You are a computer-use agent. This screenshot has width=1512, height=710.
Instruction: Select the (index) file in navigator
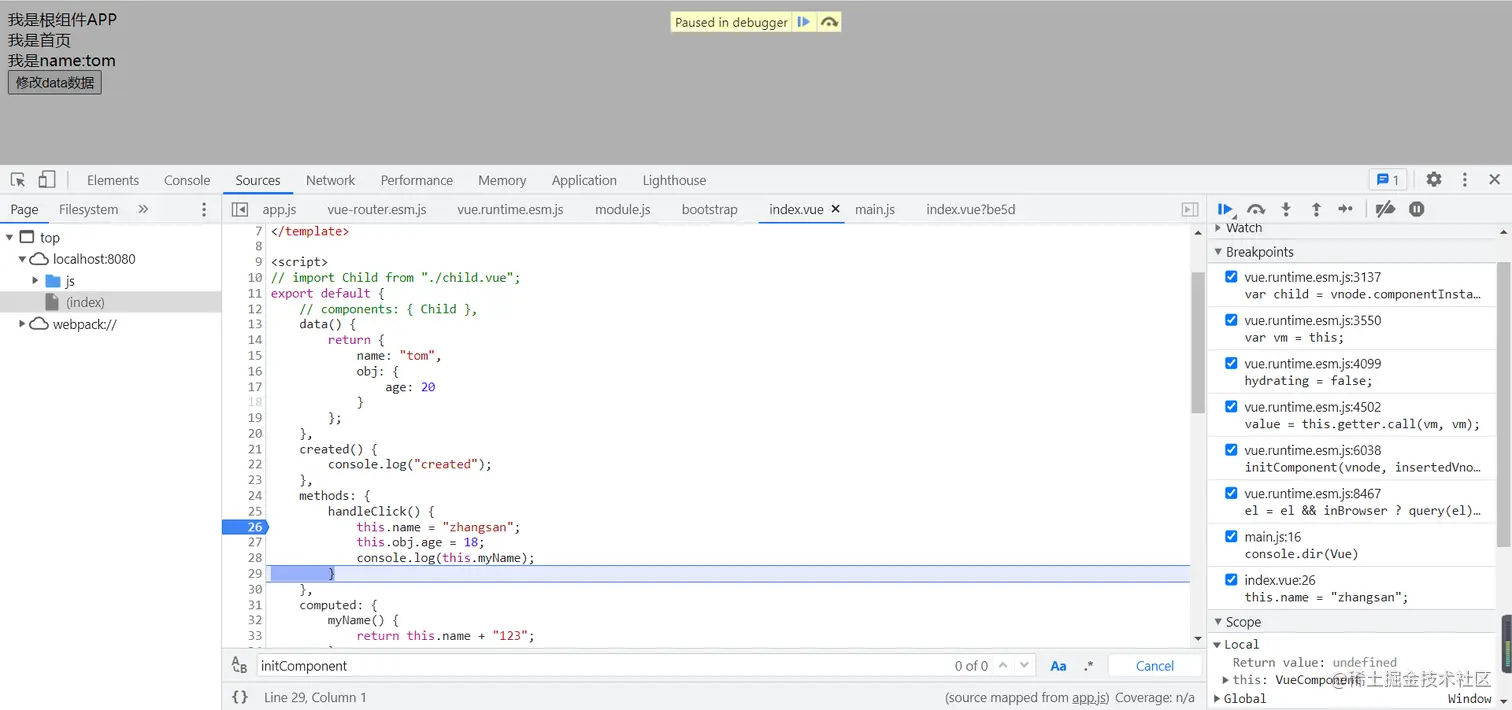(x=85, y=302)
